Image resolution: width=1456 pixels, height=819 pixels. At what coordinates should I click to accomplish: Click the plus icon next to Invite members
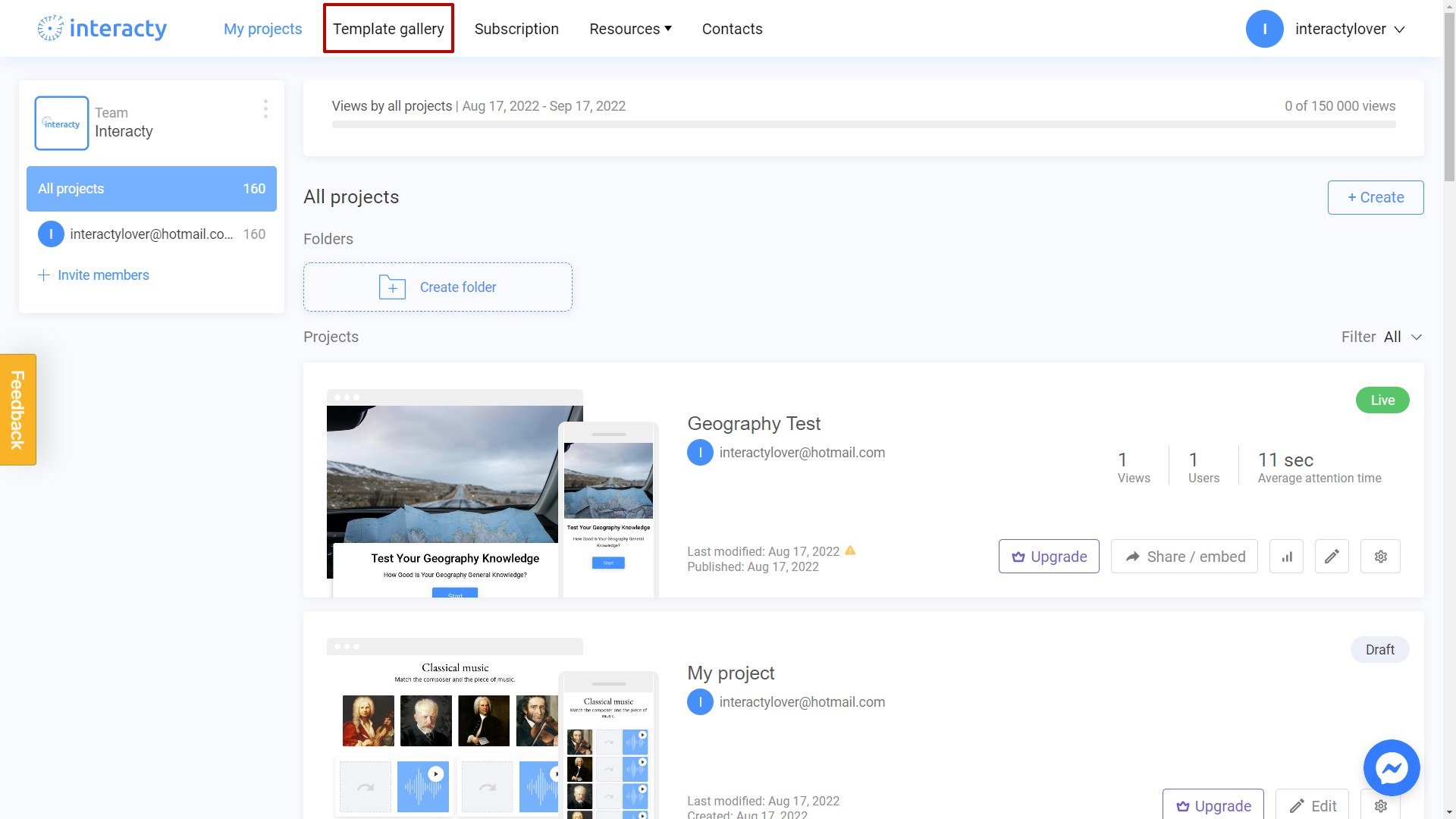(44, 275)
